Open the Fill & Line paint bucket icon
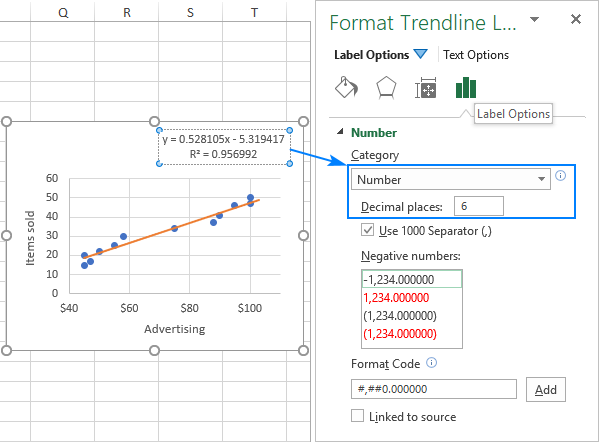The height and width of the screenshot is (442, 599). (346, 87)
